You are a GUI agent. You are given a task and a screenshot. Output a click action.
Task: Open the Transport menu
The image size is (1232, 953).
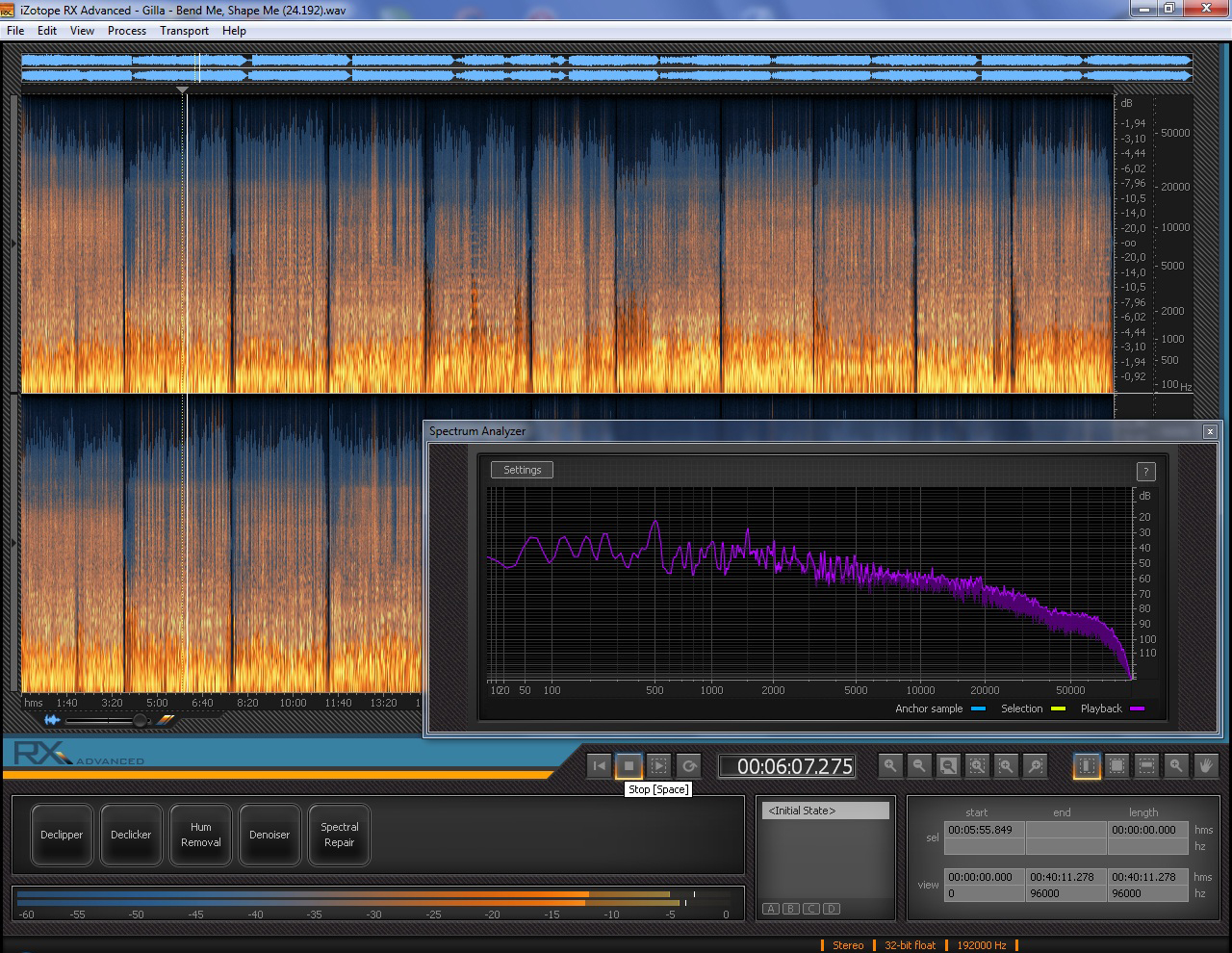click(184, 31)
